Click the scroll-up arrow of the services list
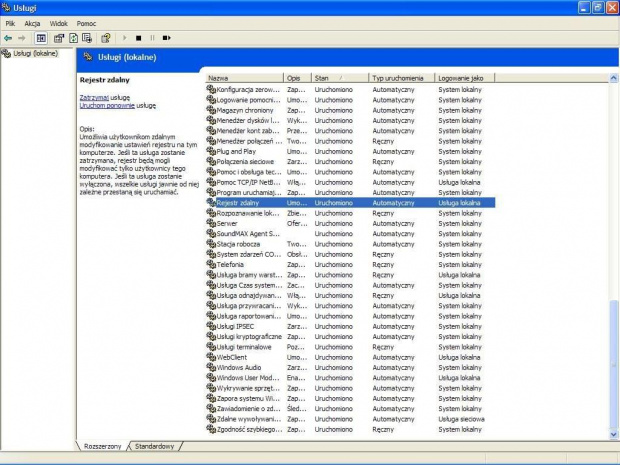 click(614, 77)
